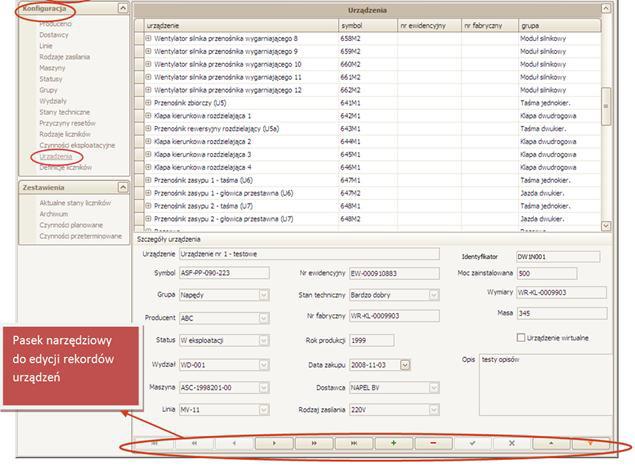
Task: Delete device record with minus button
Action: pos(433,443)
